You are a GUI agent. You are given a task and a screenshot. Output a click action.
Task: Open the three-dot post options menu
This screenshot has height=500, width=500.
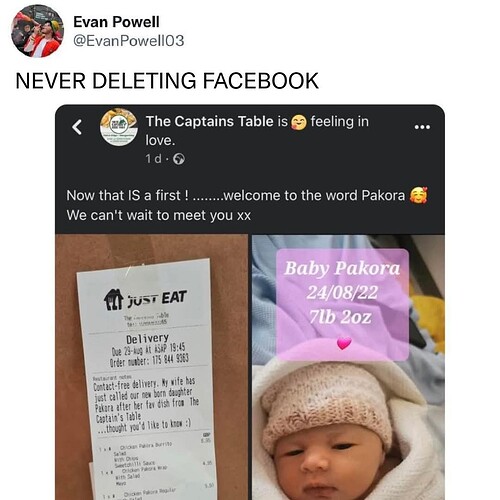tap(422, 127)
